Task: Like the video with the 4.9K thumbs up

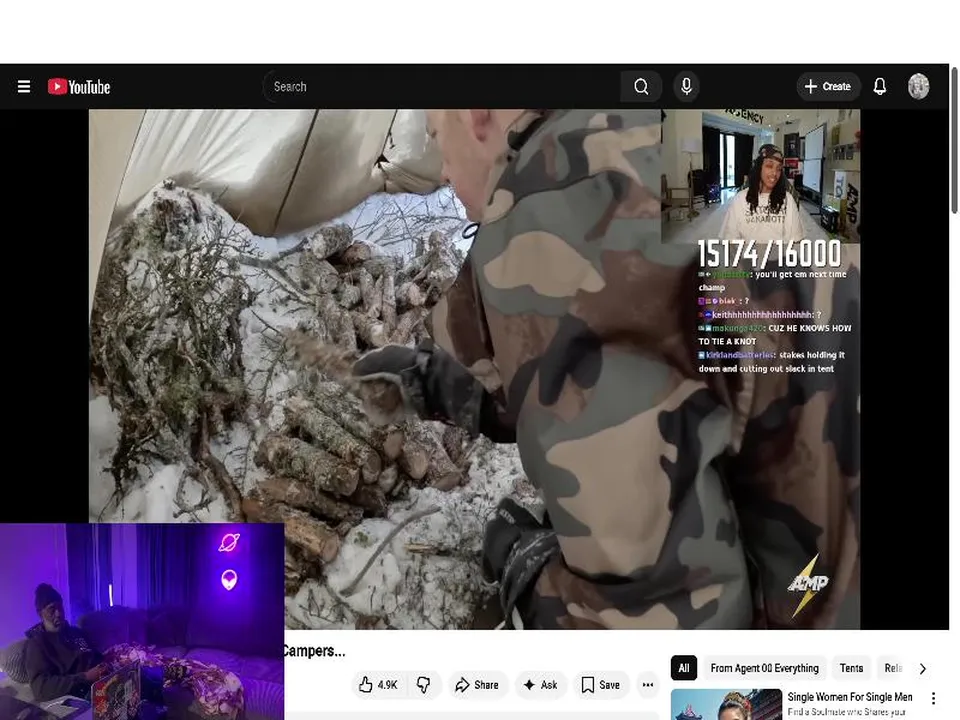Action: (378, 684)
